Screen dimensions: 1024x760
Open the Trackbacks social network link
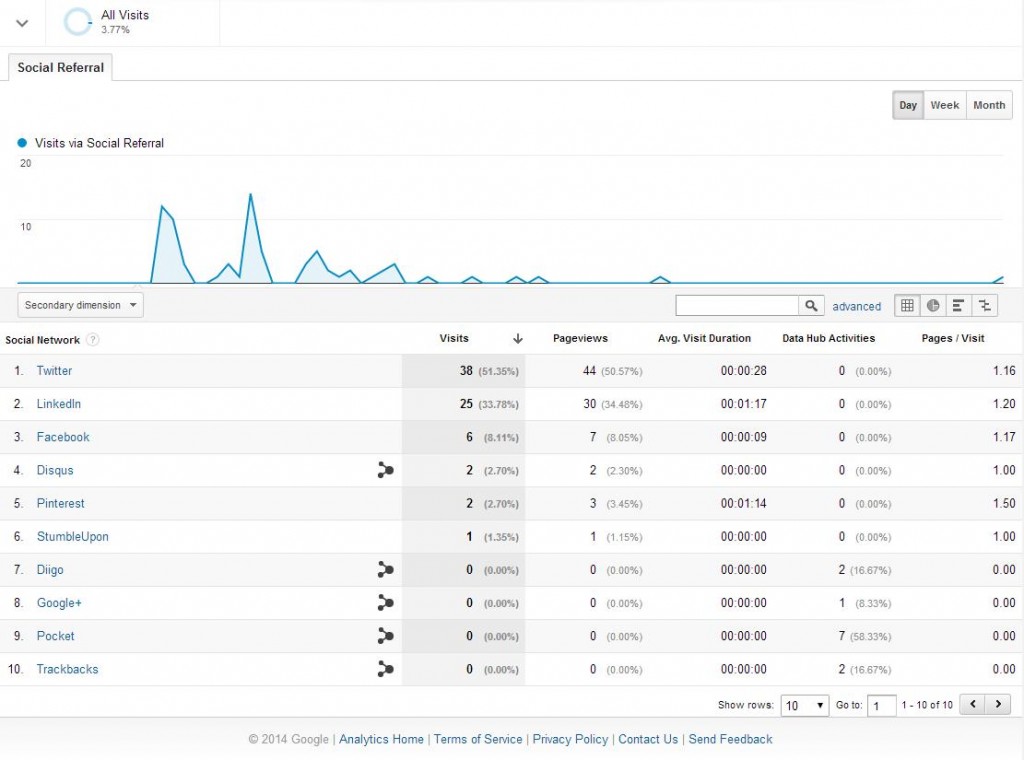[67, 669]
